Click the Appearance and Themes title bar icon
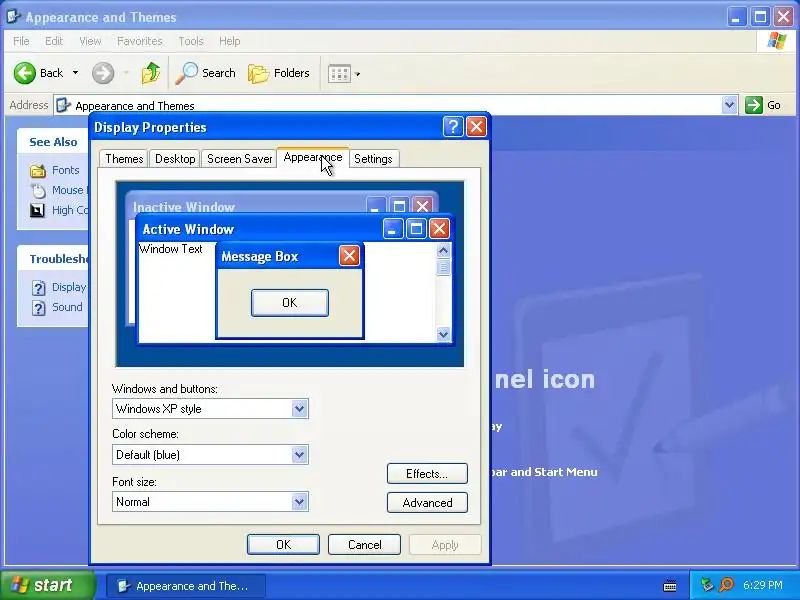Viewport: 800px width, 600px height. (13, 16)
